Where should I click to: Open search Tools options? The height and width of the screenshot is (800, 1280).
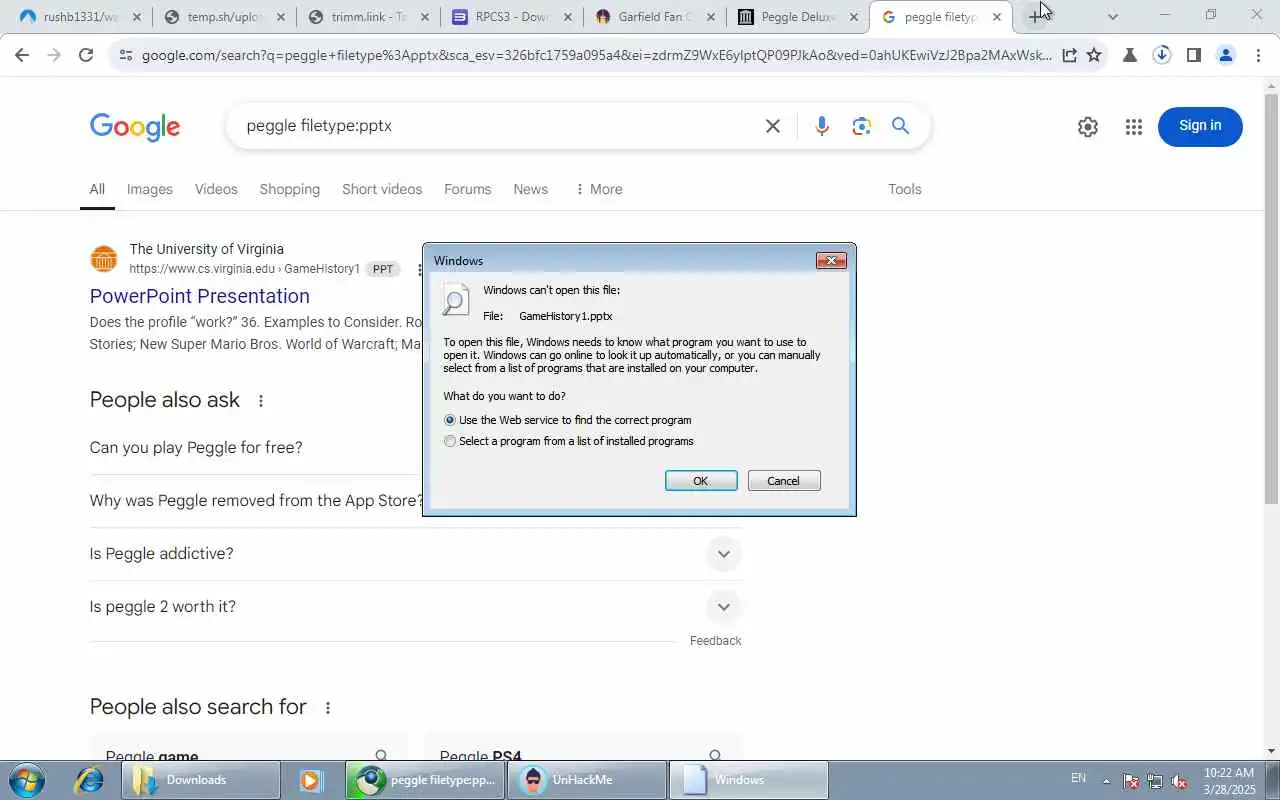[x=905, y=189]
